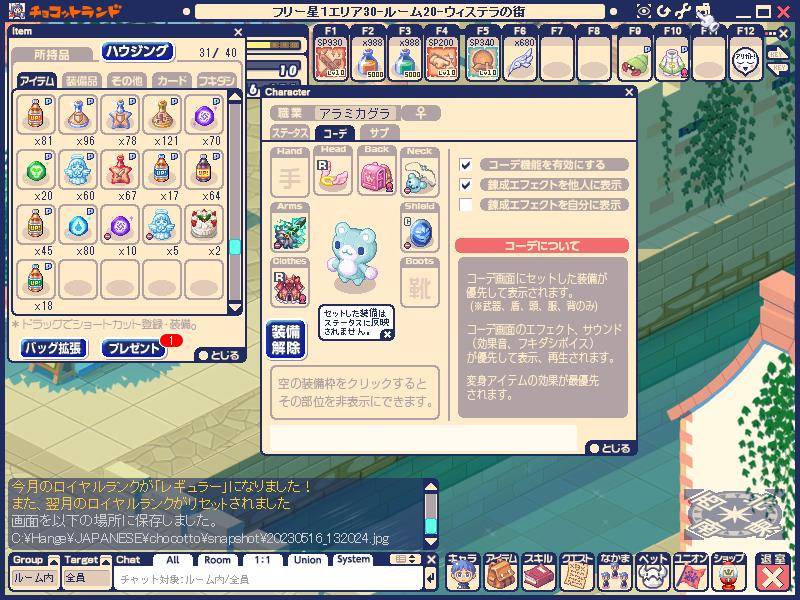Use the F12 speech bubble emote
The image size is (800, 600).
point(745,59)
